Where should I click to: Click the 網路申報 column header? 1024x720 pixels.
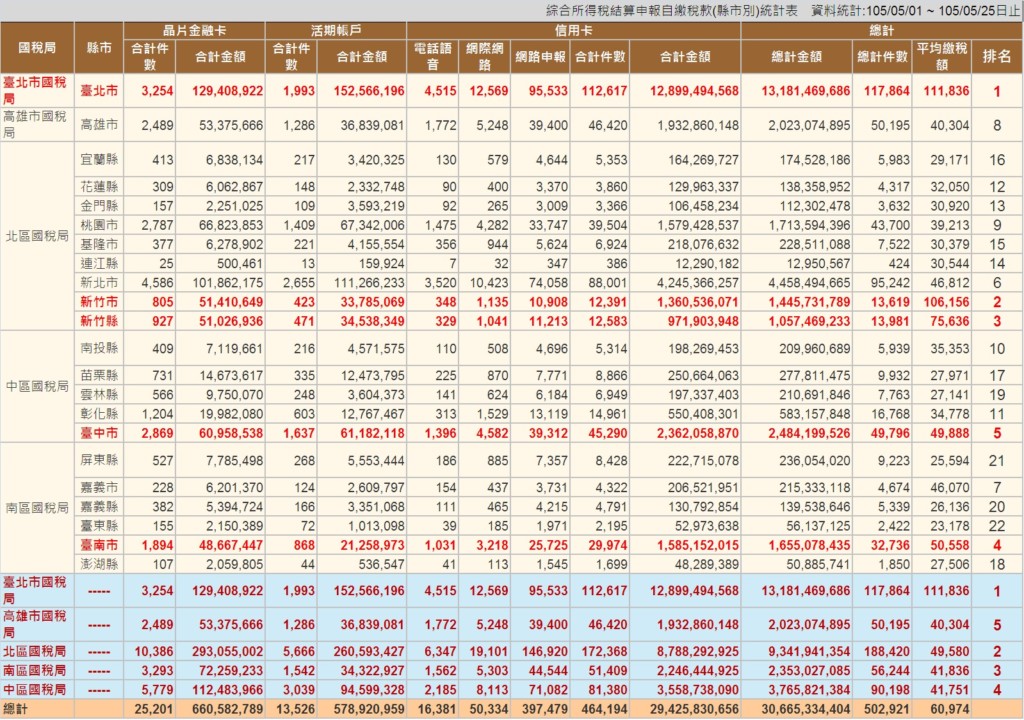[x=540, y=56]
